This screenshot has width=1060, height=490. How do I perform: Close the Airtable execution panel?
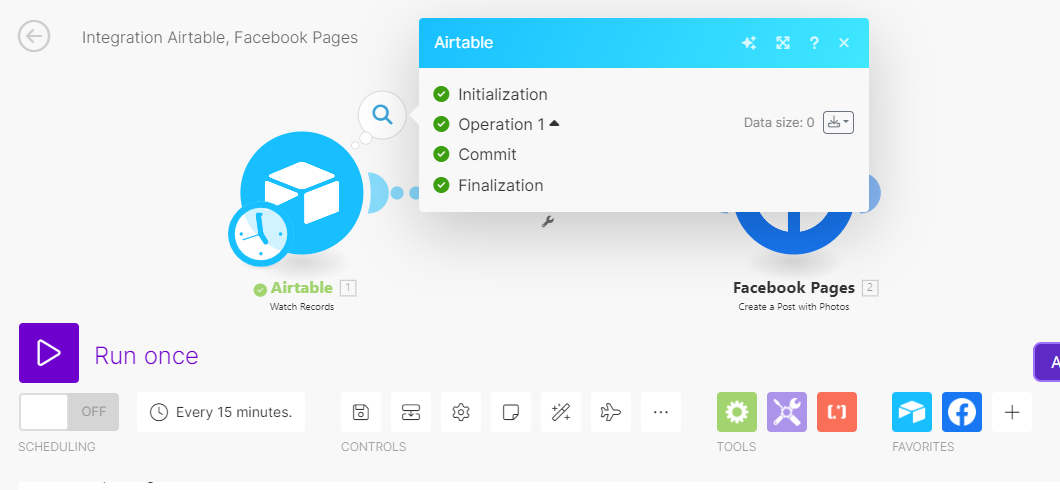click(844, 43)
